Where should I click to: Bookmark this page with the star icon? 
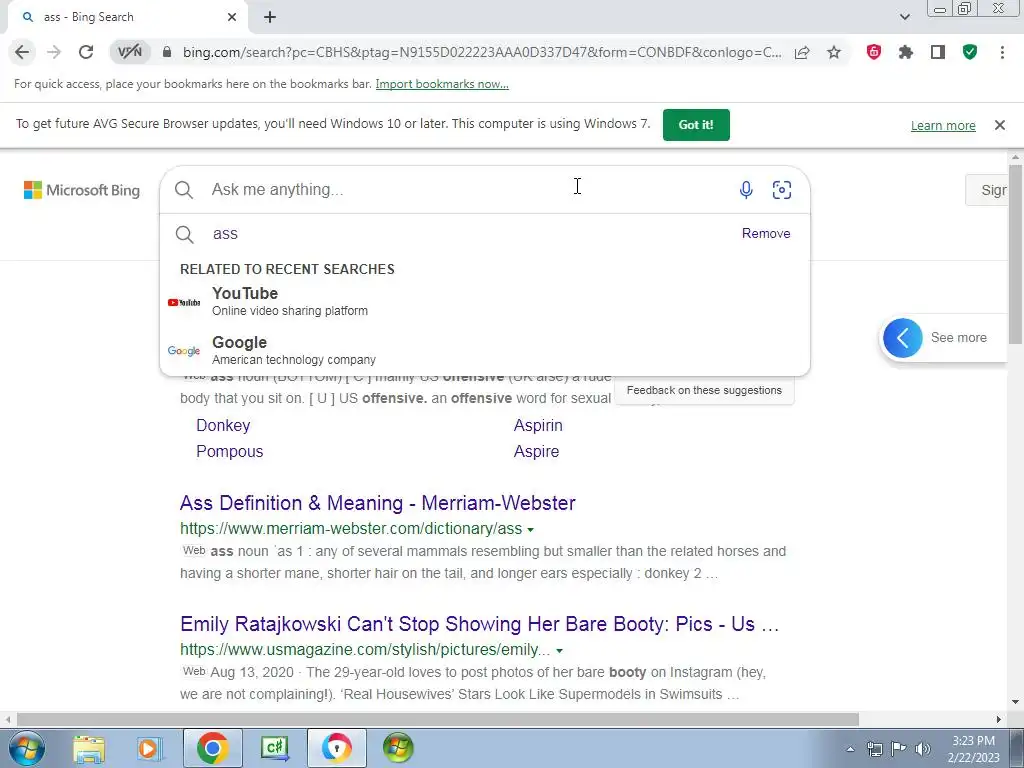click(834, 52)
